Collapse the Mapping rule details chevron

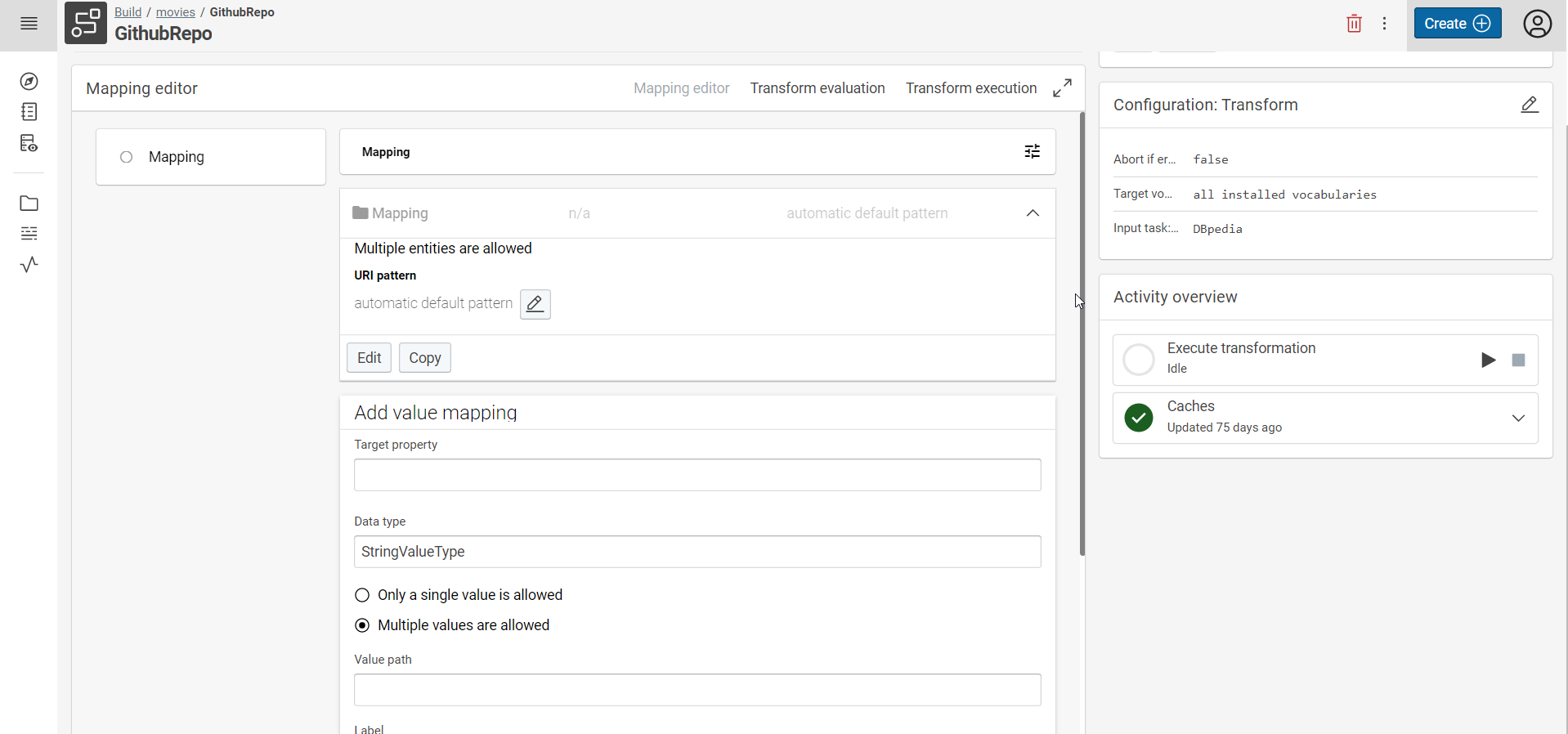[x=1033, y=213]
